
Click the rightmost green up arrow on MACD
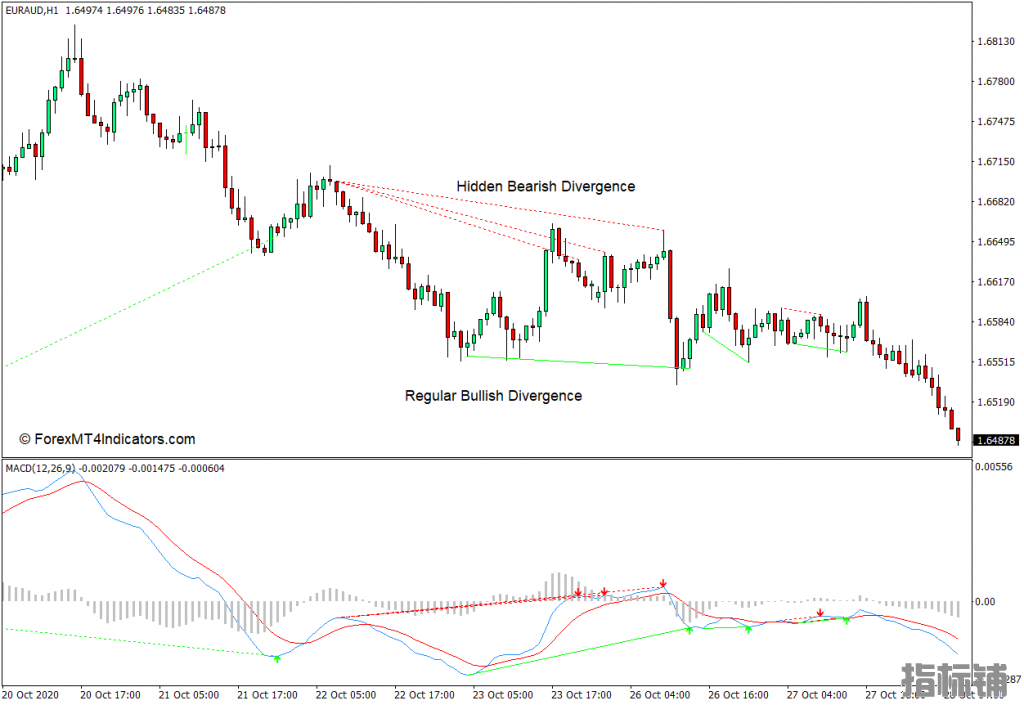coord(846,621)
